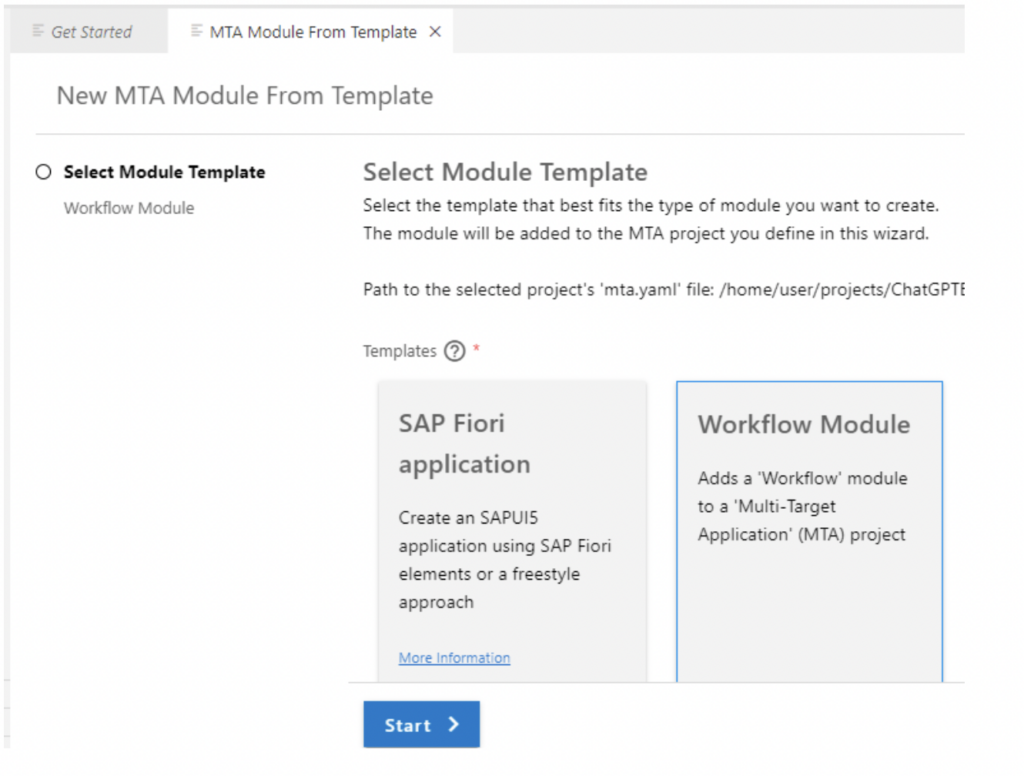Click the mta.yaml file path text
The width and height of the screenshot is (1024, 776).
coord(660,290)
